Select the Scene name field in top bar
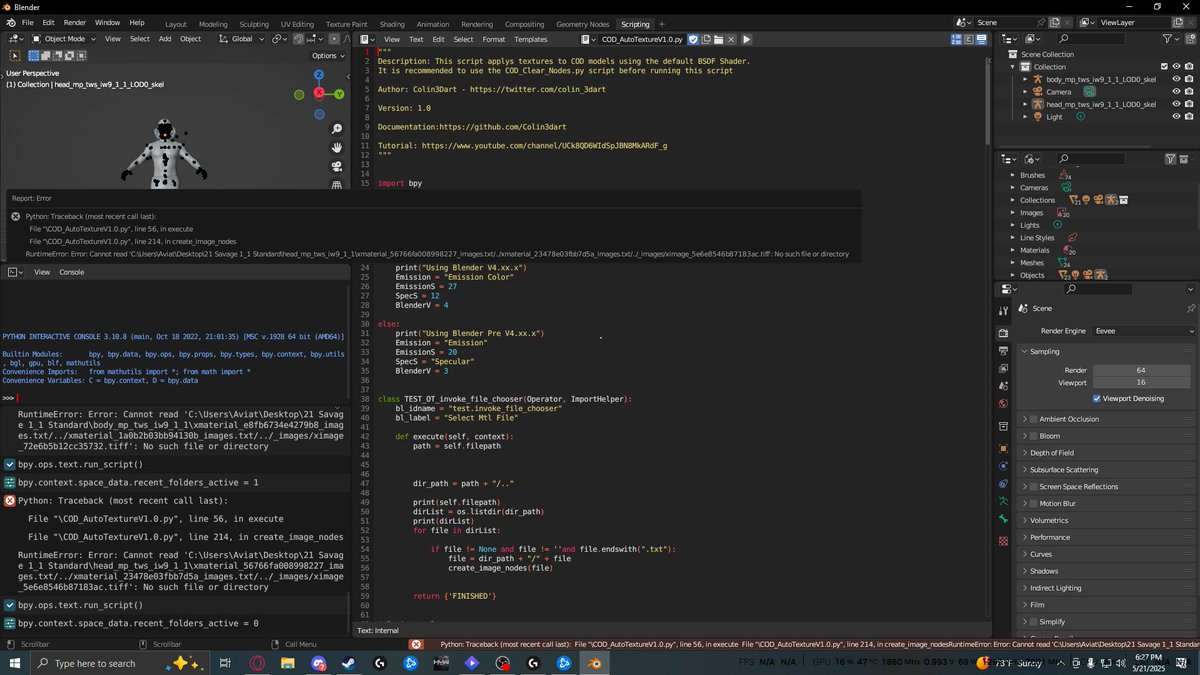This screenshot has height=675, width=1200. (x=1007, y=22)
